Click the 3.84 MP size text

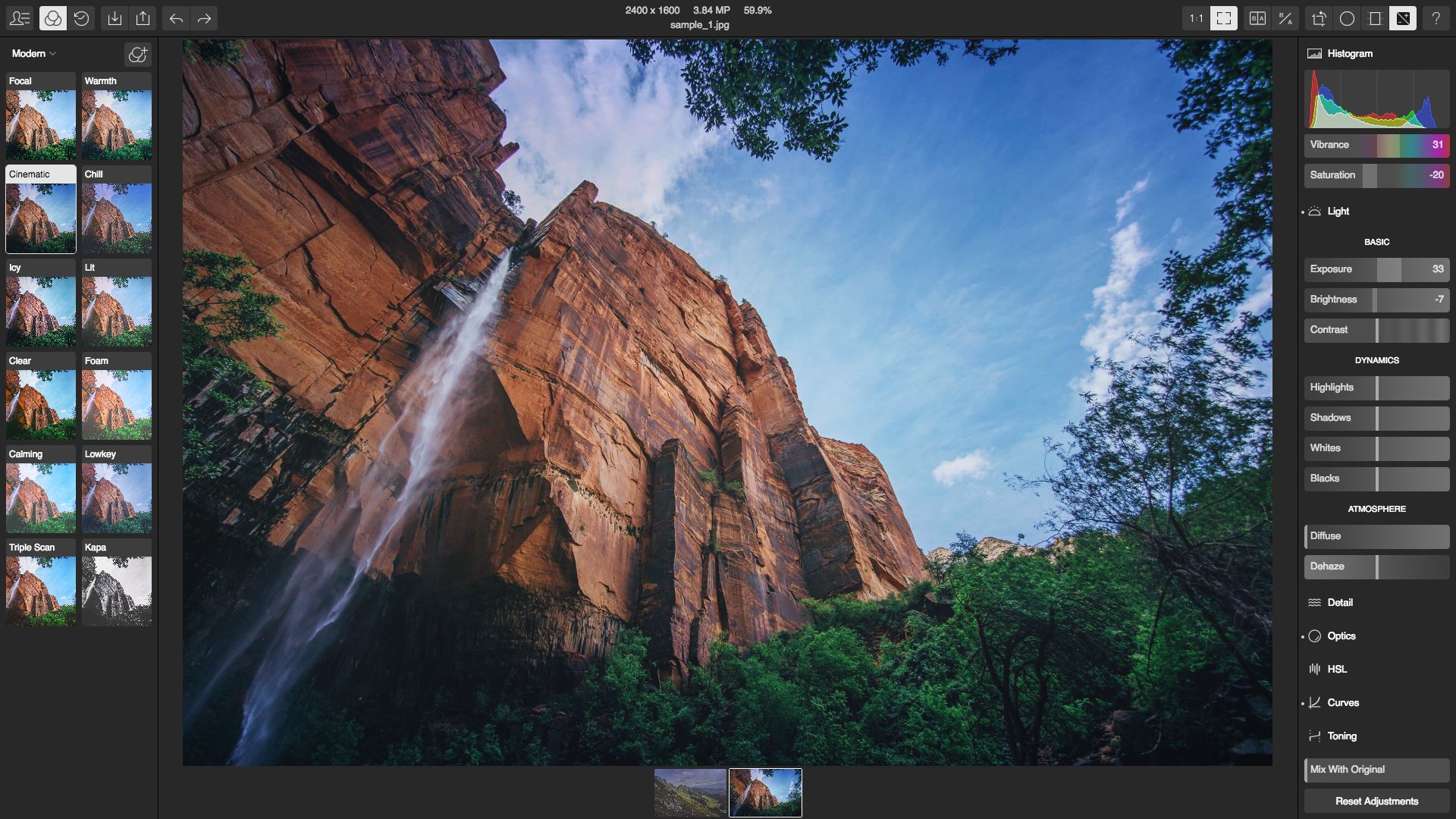point(711,11)
